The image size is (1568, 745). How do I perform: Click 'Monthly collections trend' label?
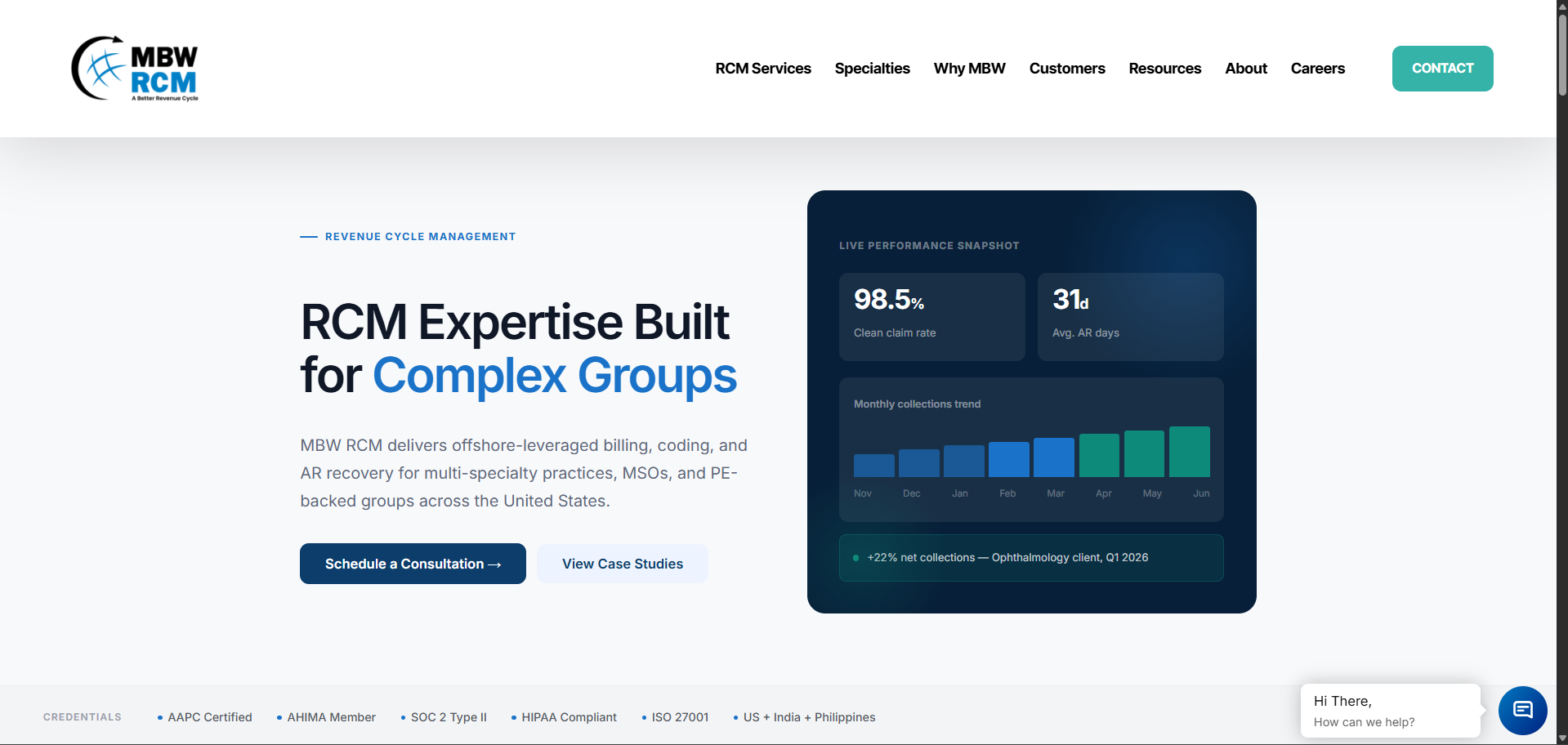tap(917, 404)
